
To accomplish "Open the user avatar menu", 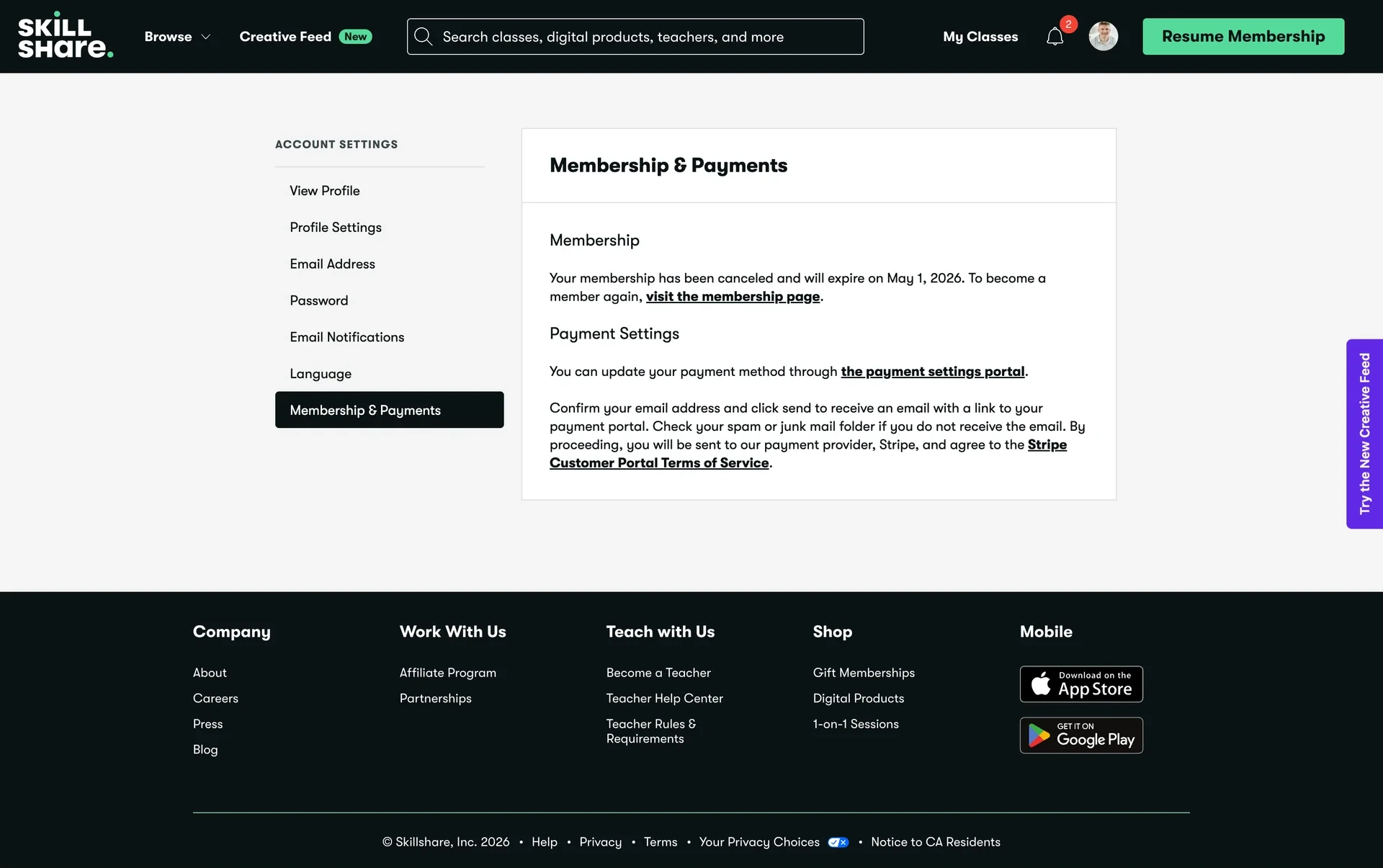I will point(1103,36).
